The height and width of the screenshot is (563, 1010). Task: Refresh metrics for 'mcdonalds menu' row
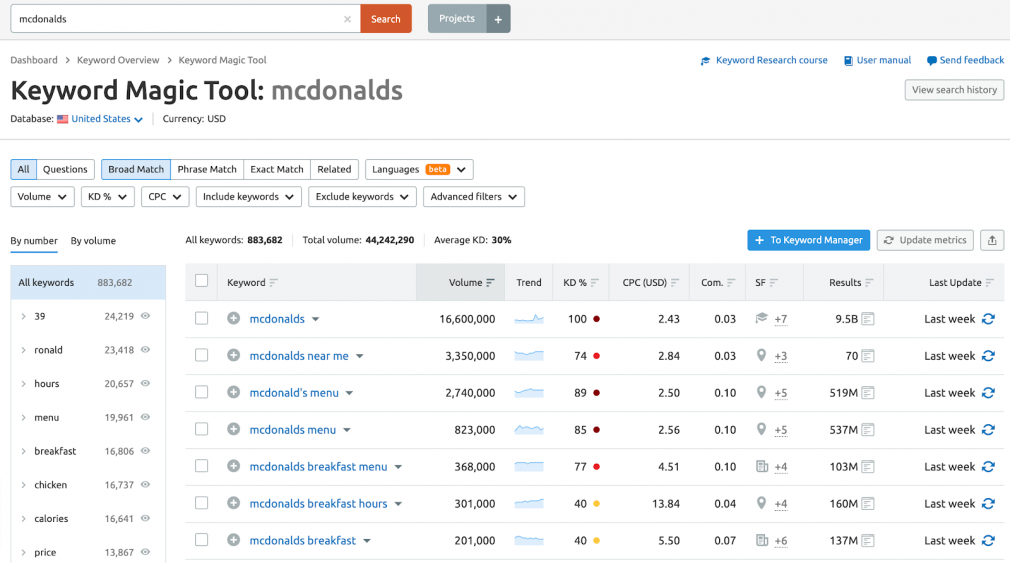[988, 430]
